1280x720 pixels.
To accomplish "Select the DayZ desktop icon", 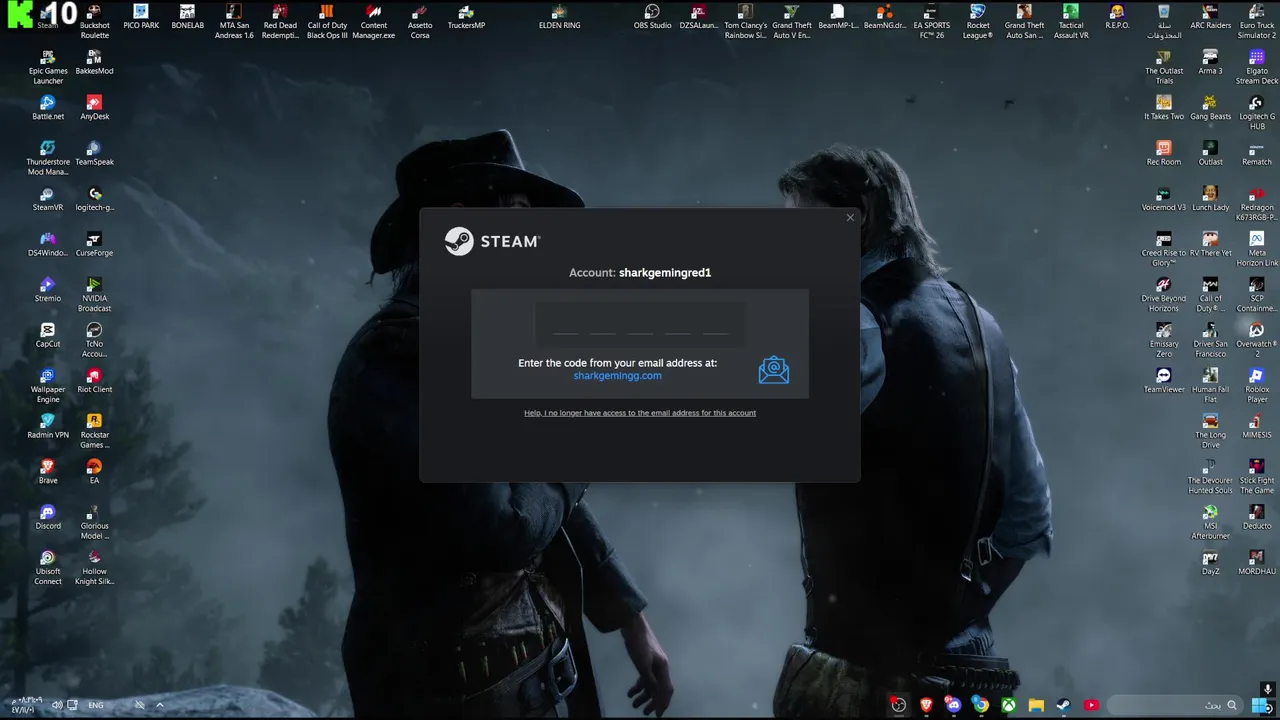I will pyautogui.click(x=1210, y=562).
